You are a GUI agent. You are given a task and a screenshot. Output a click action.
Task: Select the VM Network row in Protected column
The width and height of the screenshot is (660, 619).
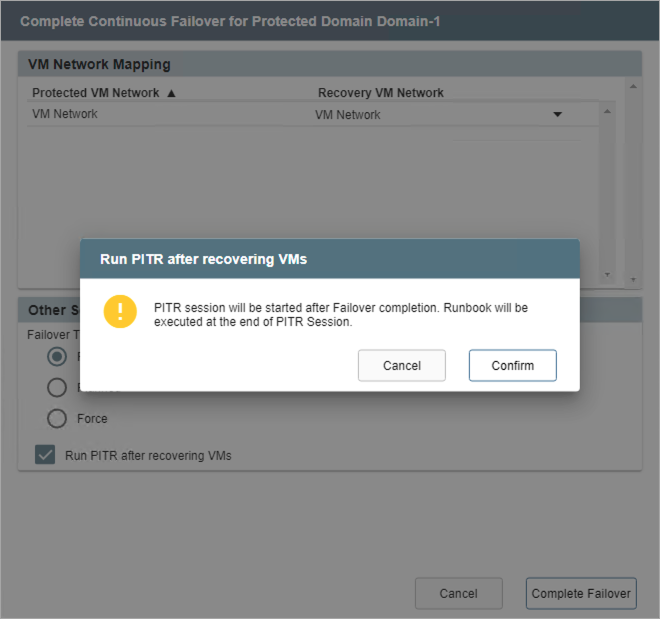pos(65,114)
